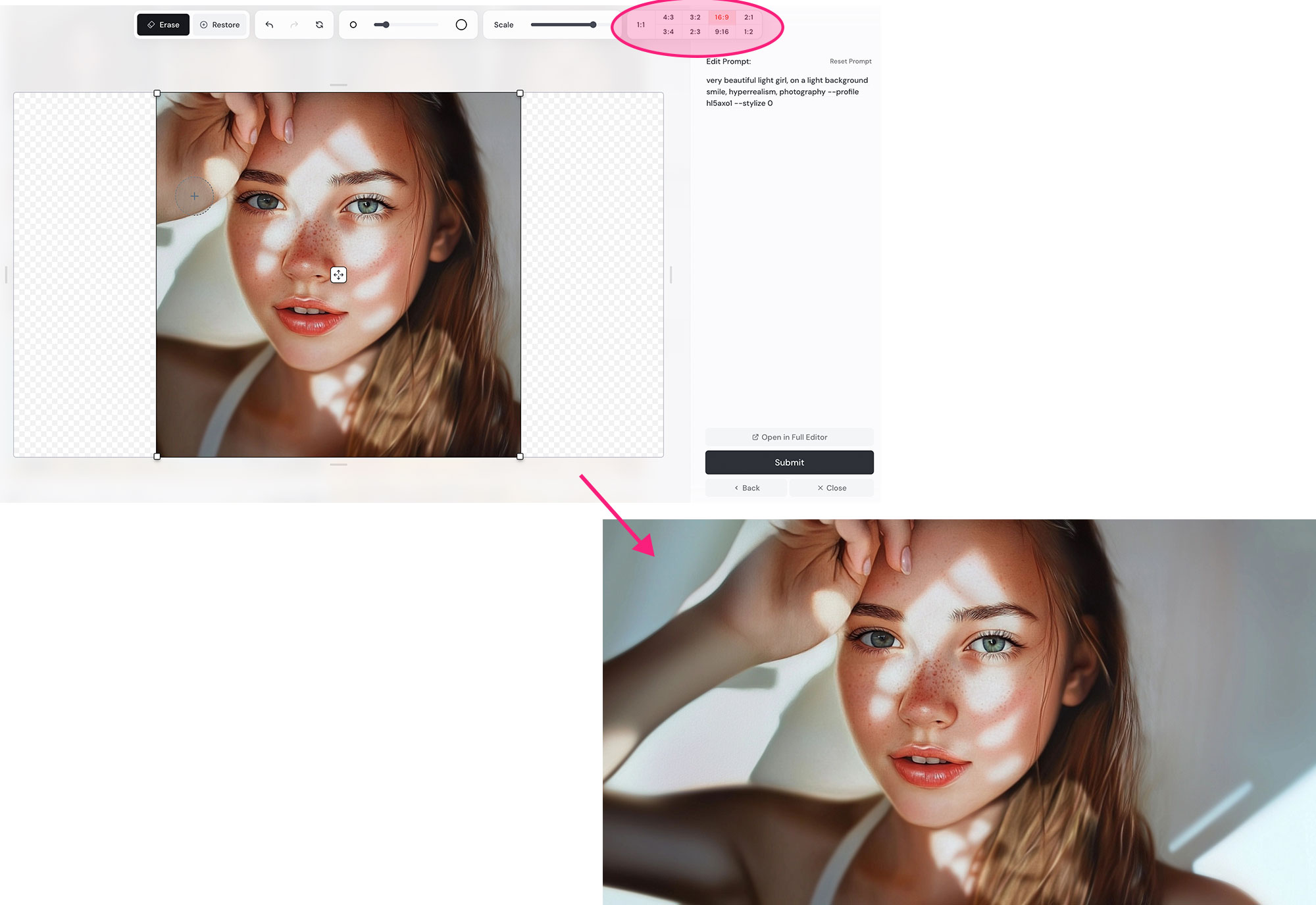Adjust the brush size slider handle
The height and width of the screenshot is (905, 1316).
click(386, 25)
